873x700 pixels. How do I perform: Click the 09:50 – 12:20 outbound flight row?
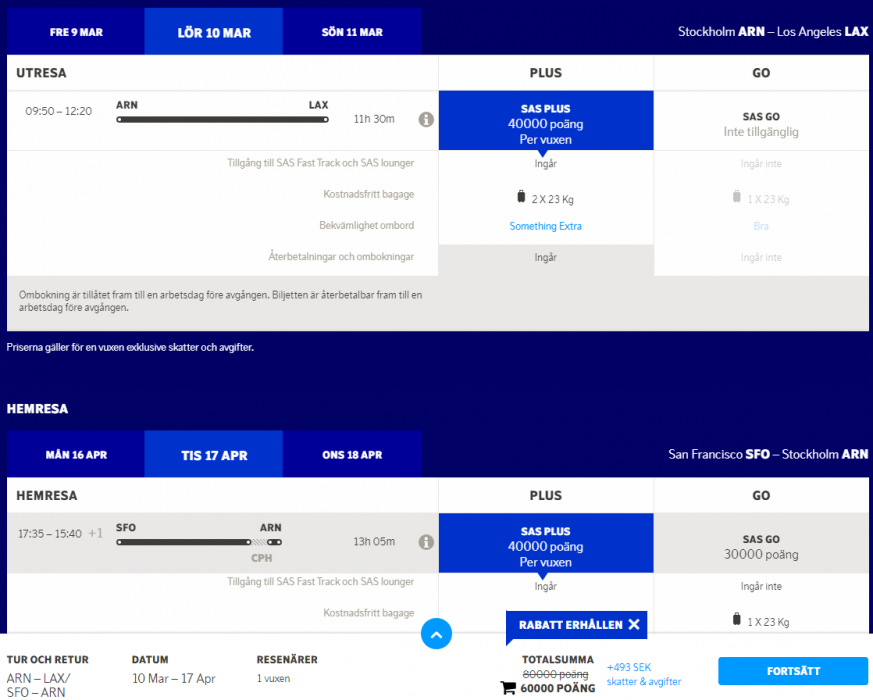(x=222, y=119)
